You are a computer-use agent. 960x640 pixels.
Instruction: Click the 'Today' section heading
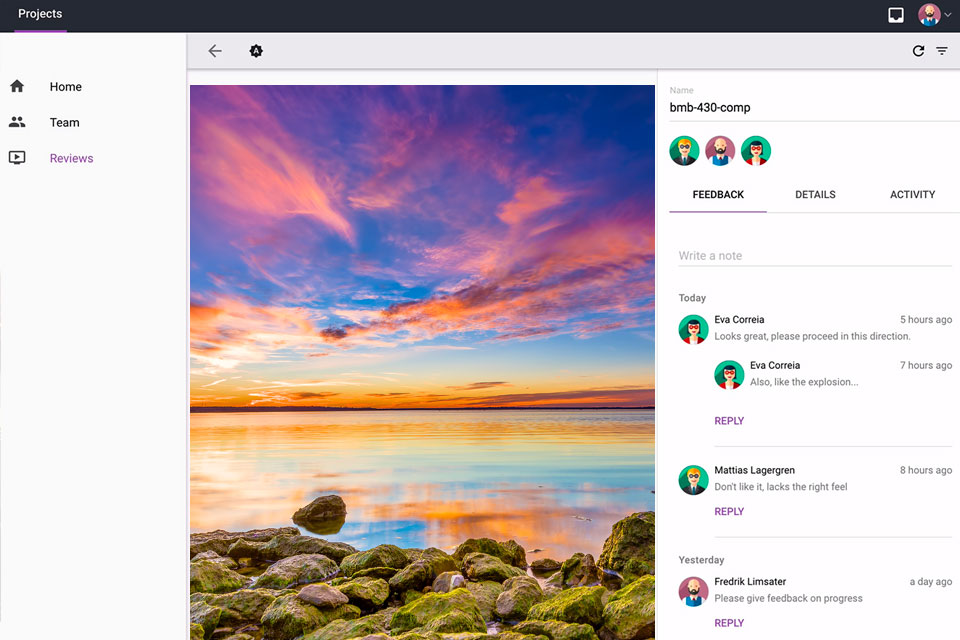pos(692,298)
